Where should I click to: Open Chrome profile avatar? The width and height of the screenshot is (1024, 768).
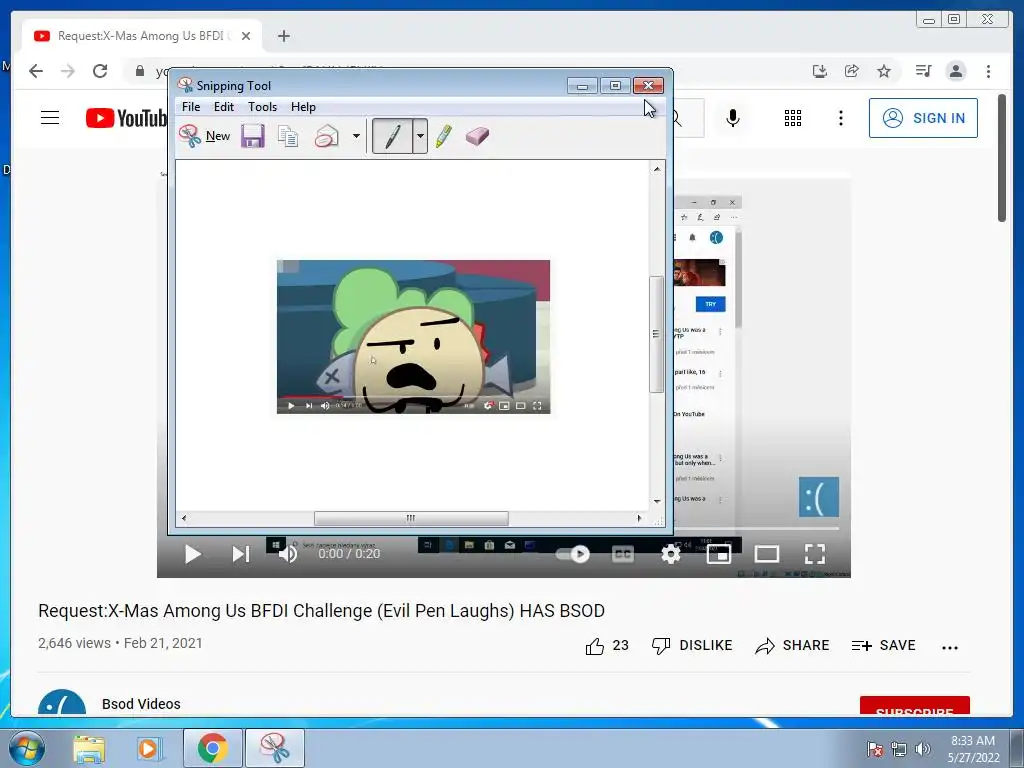956,71
